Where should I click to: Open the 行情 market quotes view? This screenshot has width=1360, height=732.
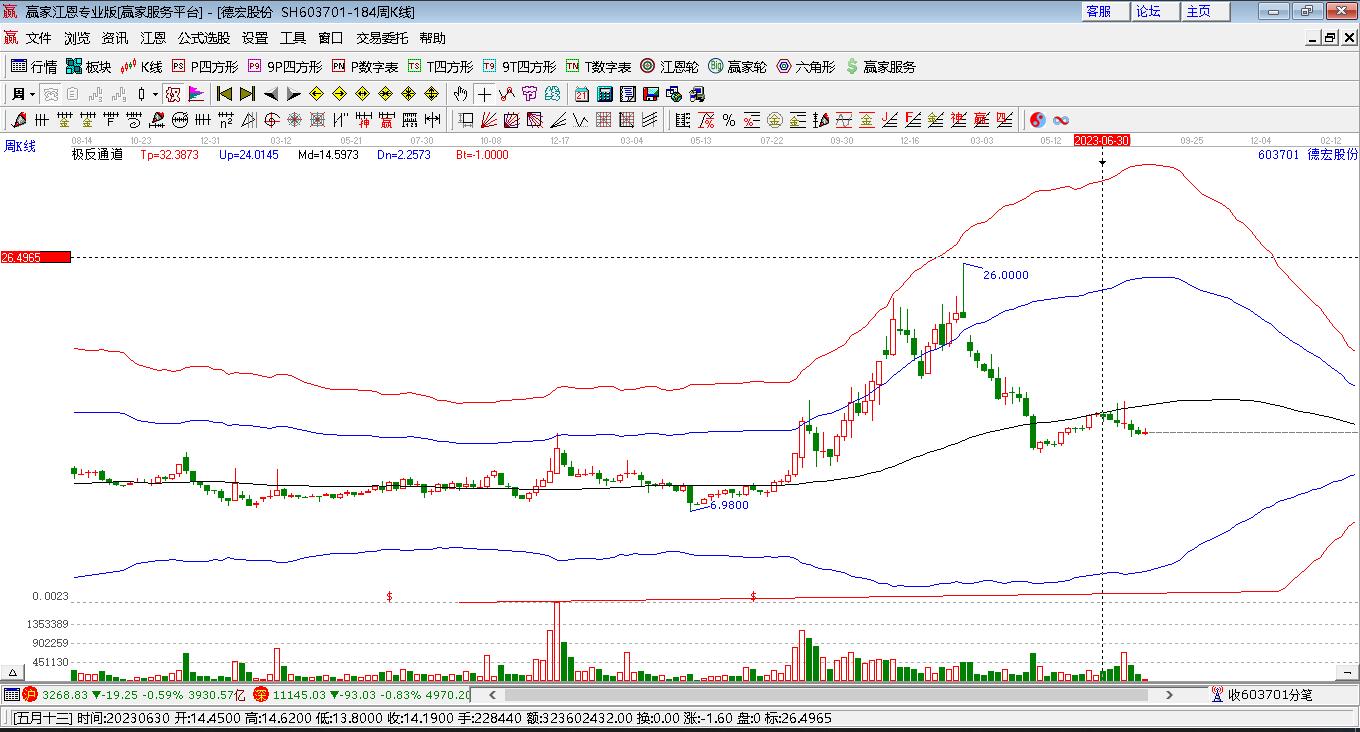(x=34, y=67)
